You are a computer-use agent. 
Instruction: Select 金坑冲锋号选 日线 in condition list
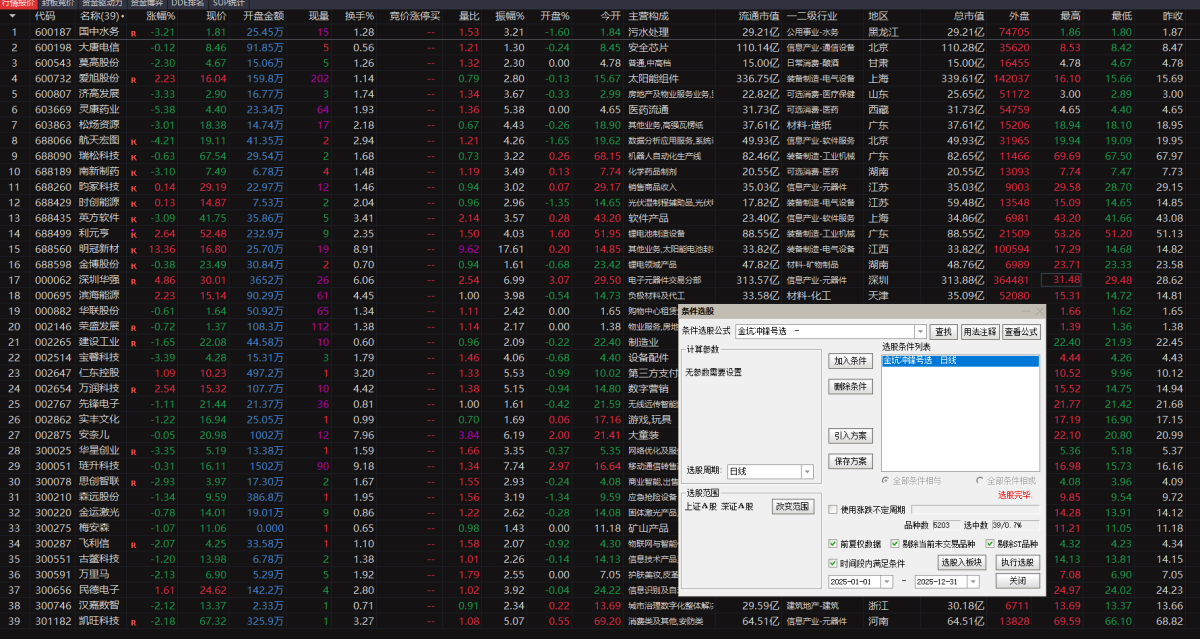click(960, 360)
